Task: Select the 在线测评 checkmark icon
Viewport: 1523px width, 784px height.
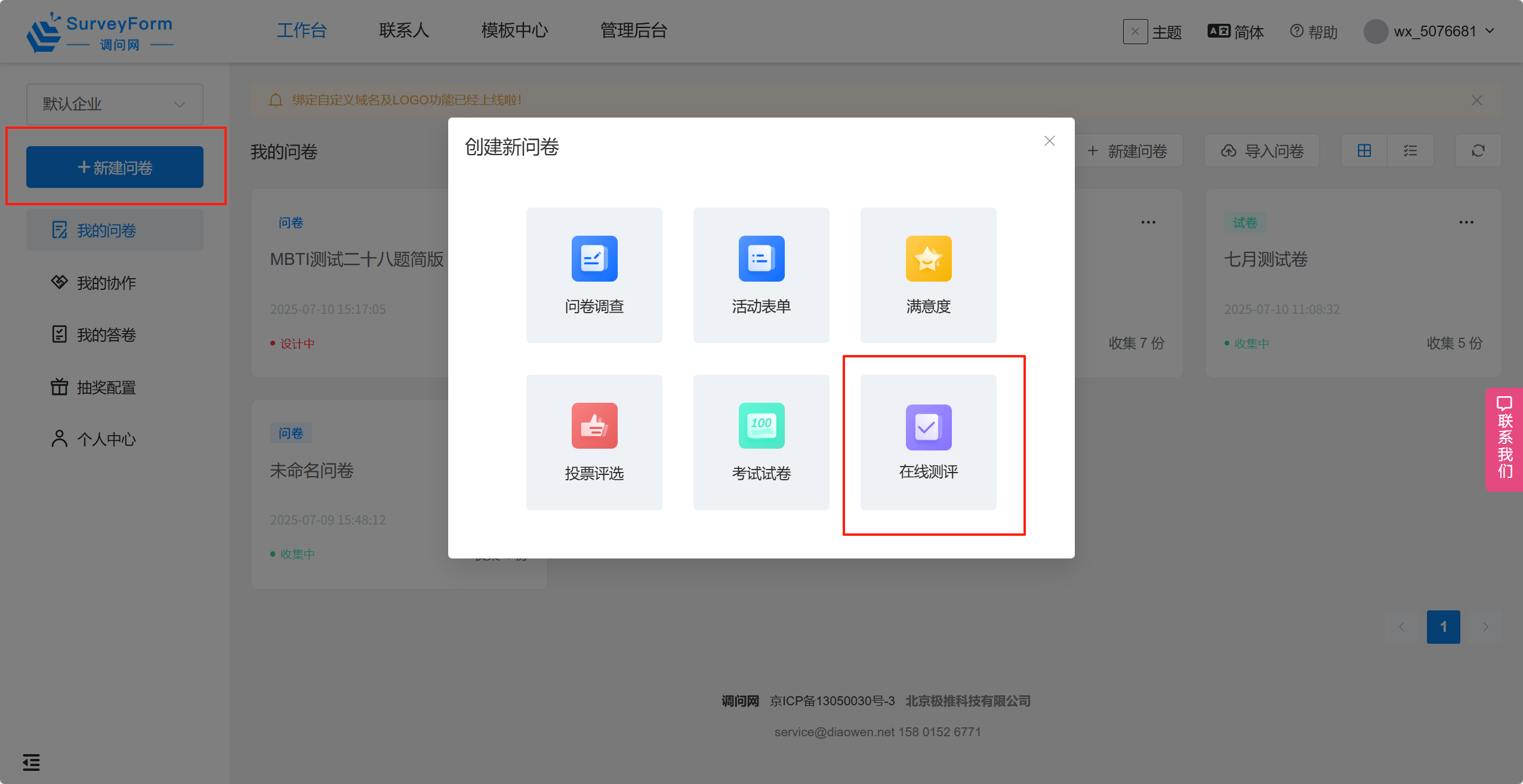Action: coord(928,427)
